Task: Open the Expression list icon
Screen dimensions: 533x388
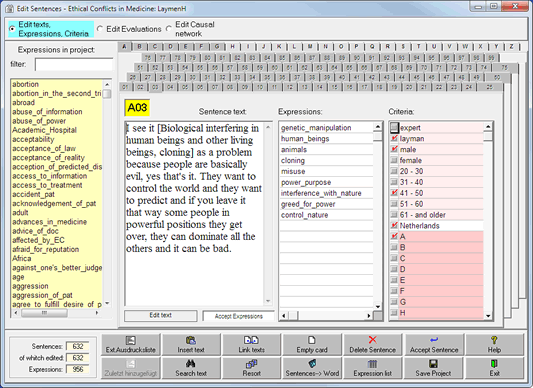Action: 373,364
